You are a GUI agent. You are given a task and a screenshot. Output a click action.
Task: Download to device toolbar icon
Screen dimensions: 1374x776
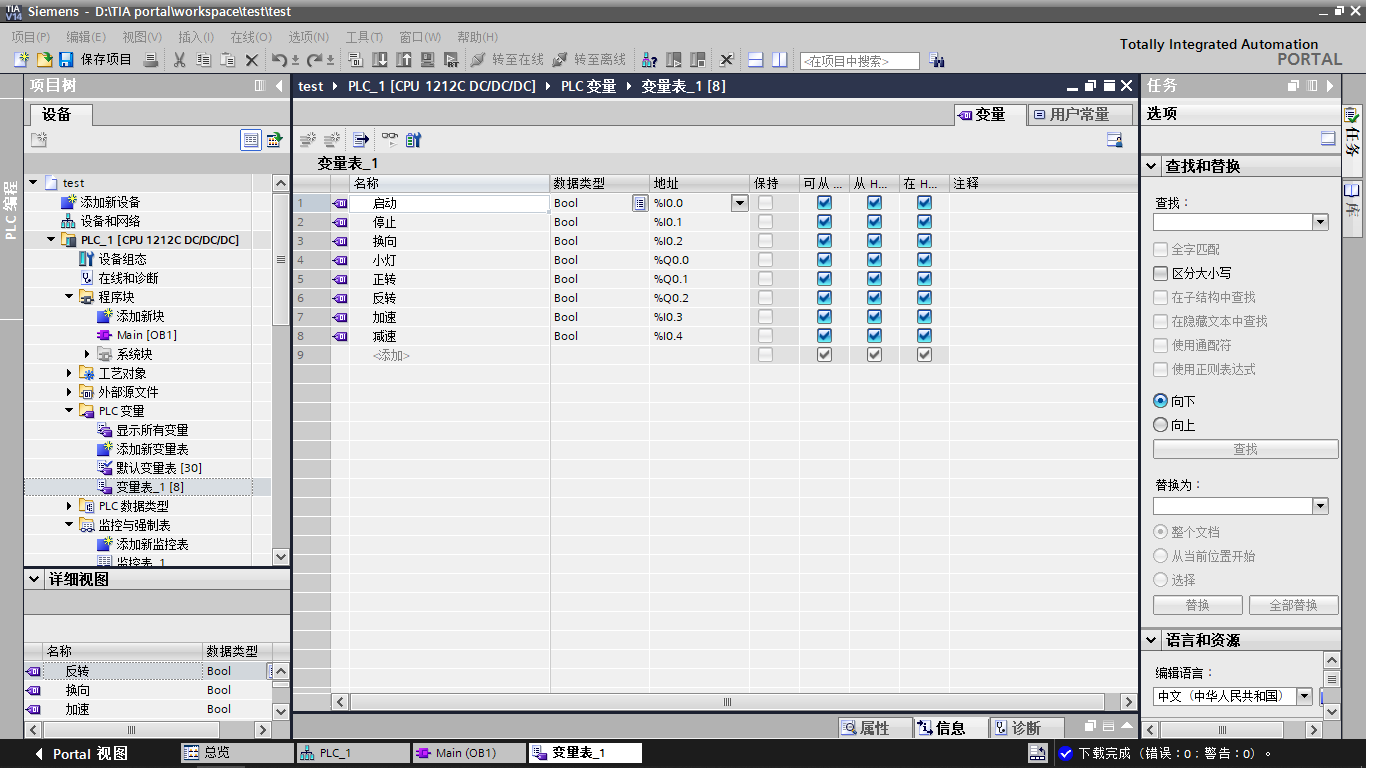click(x=381, y=60)
